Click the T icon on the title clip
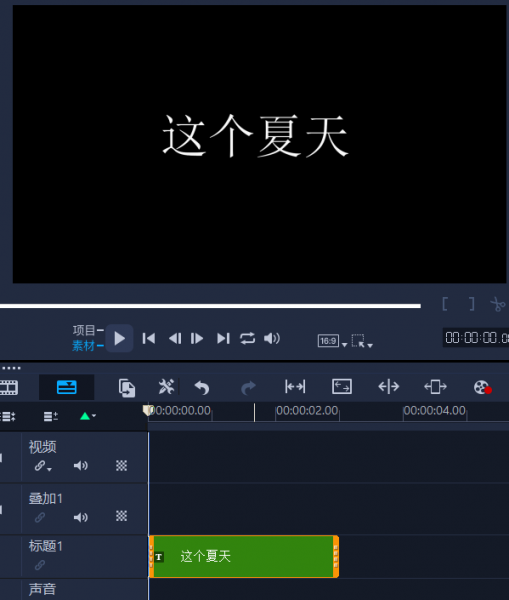 [159, 557]
